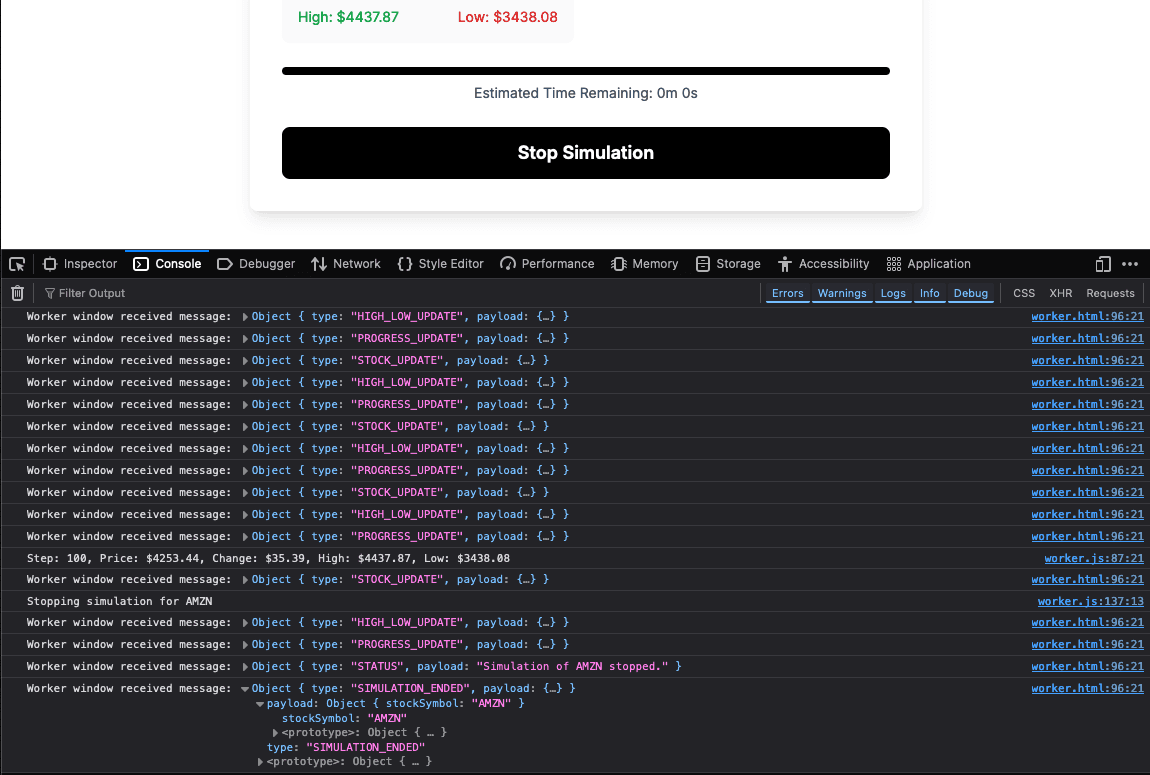Switch to the Performance panel

[x=547, y=264]
